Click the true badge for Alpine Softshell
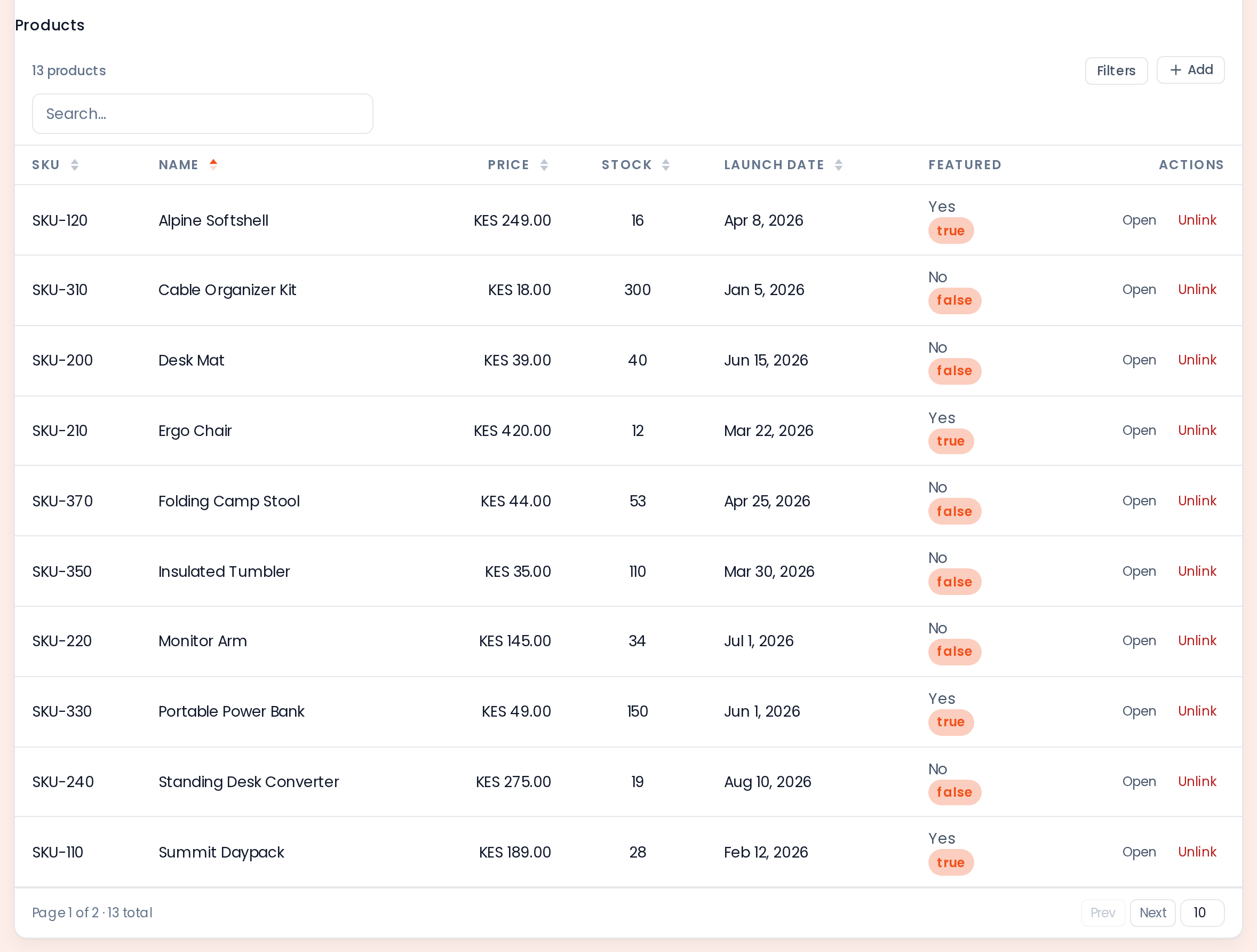The height and width of the screenshot is (952, 1257). click(x=951, y=231)
